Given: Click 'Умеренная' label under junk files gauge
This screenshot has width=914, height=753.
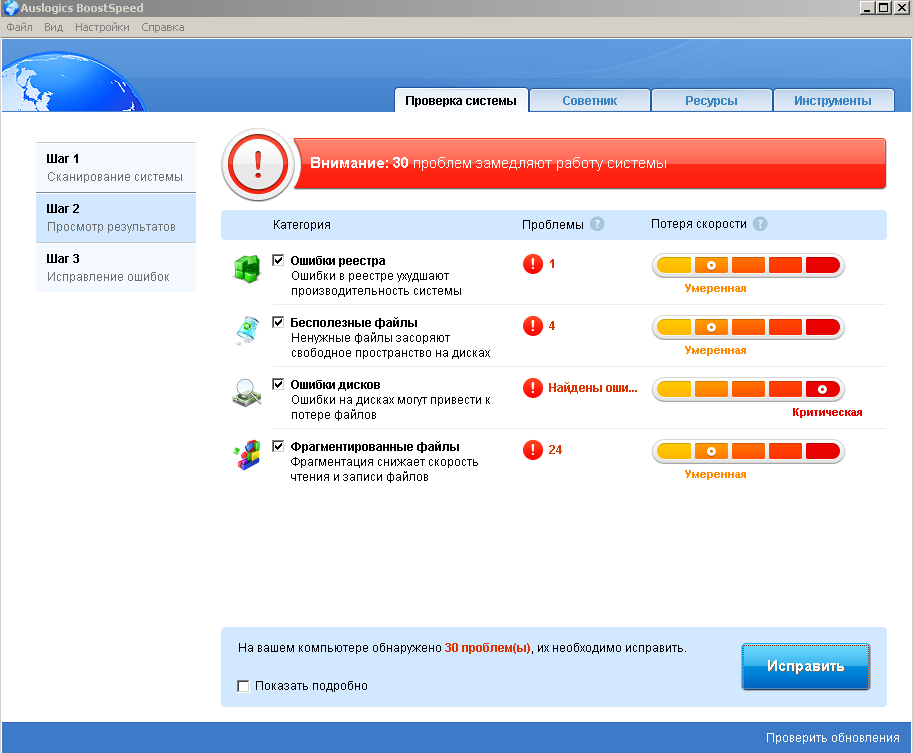Looking at the screenshot, I should (x=715, y=350).
